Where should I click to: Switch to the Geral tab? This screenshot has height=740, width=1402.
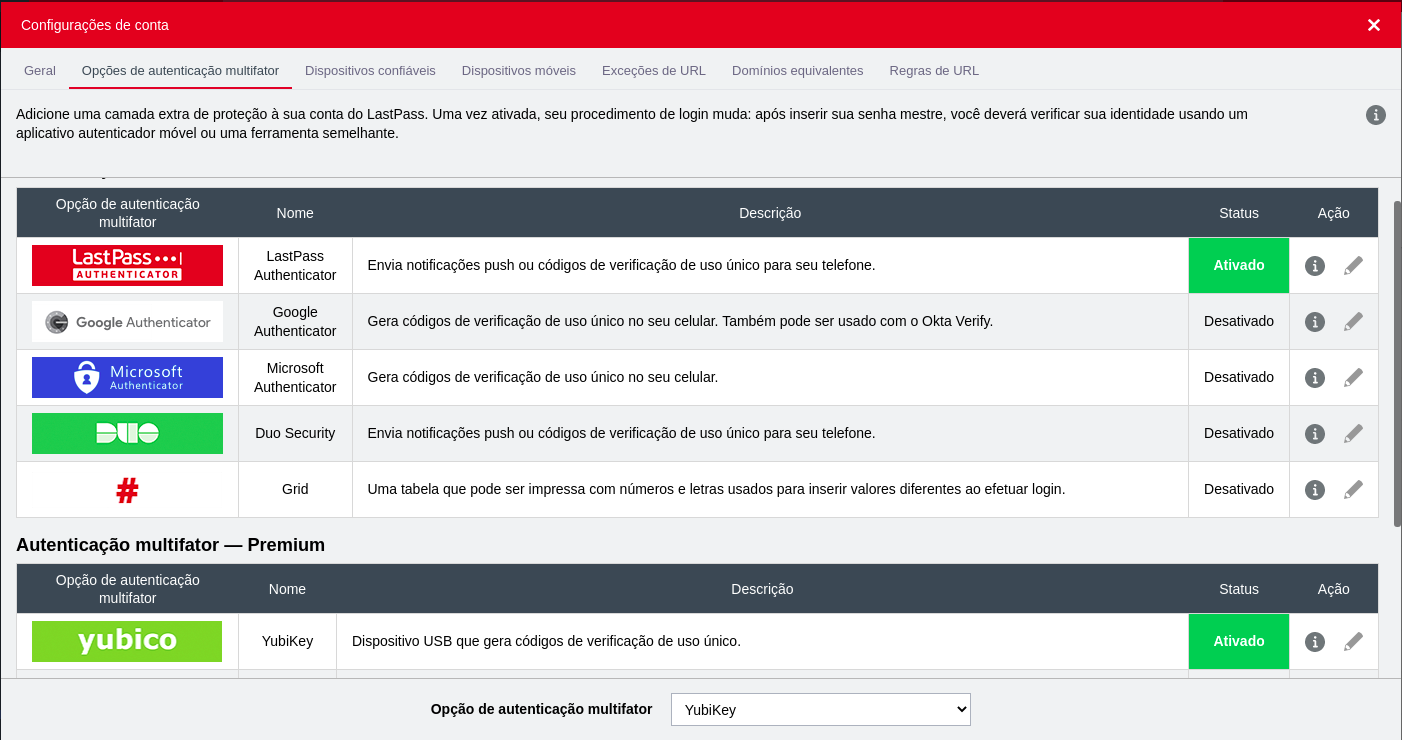click(x=40, y=71)
